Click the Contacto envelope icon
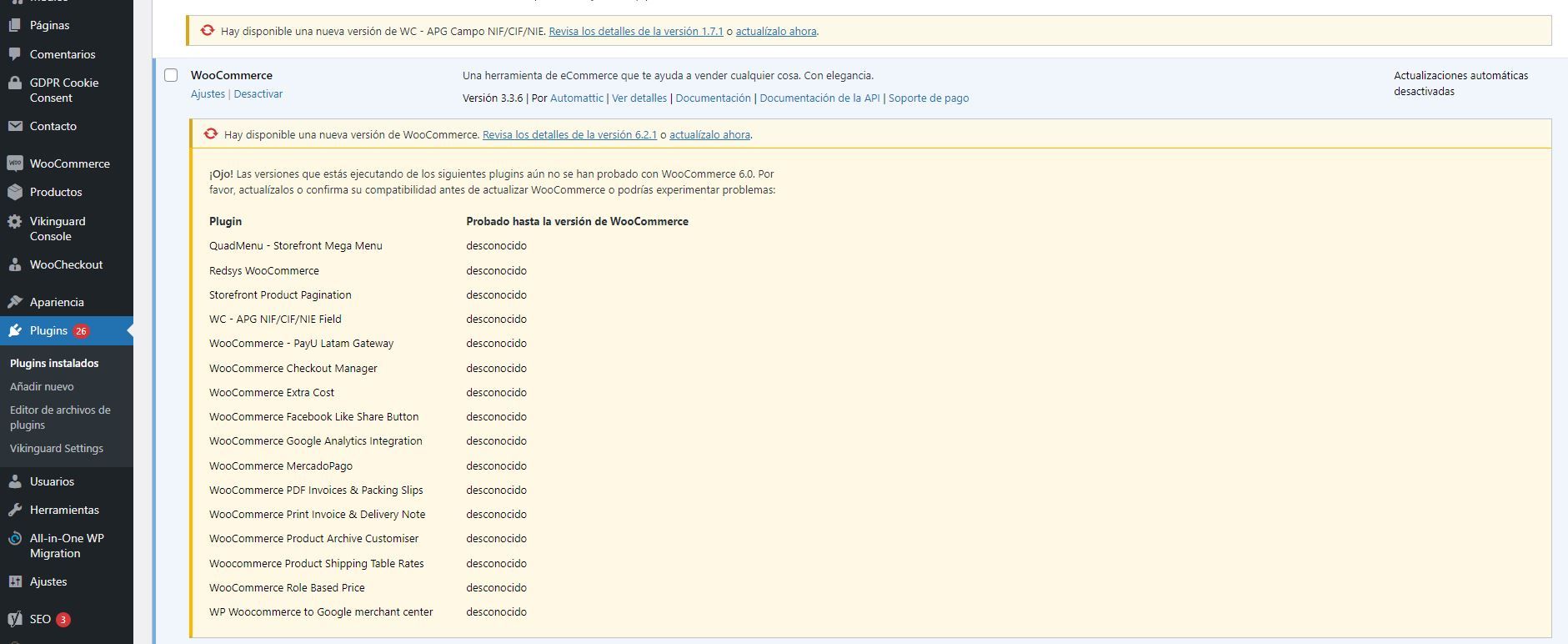 pyautogui.click(x=15, y=126)
